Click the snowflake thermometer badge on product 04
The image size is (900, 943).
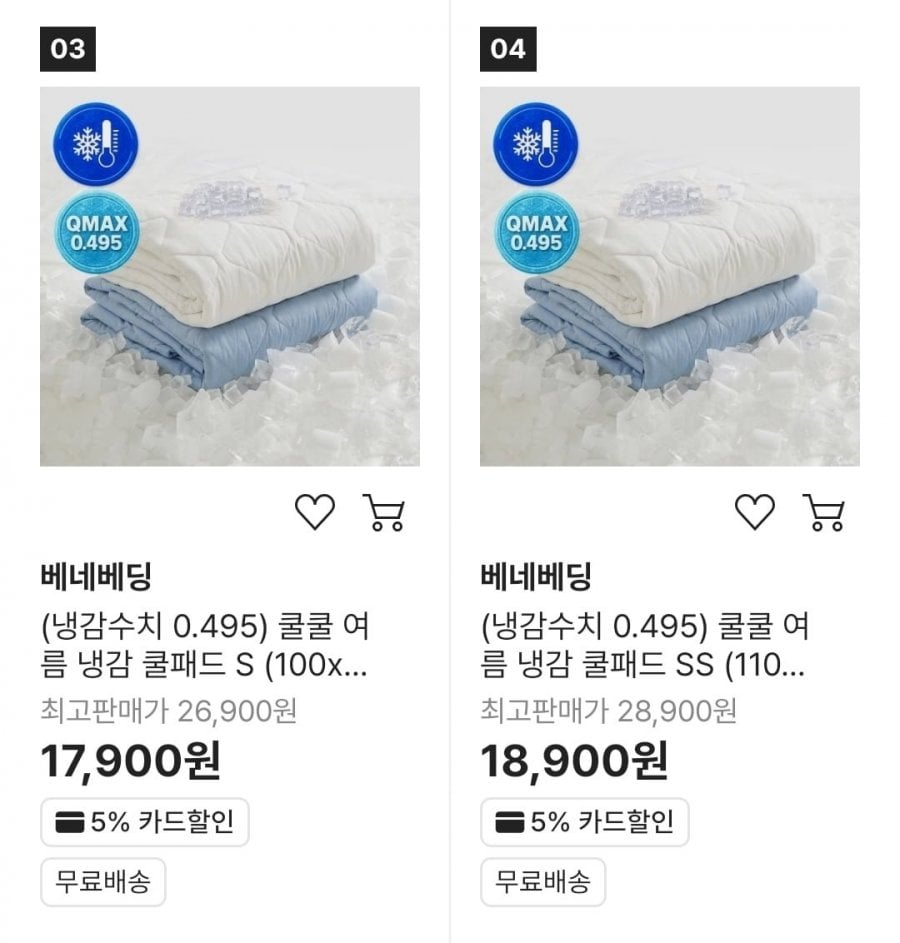coord(536,144)
